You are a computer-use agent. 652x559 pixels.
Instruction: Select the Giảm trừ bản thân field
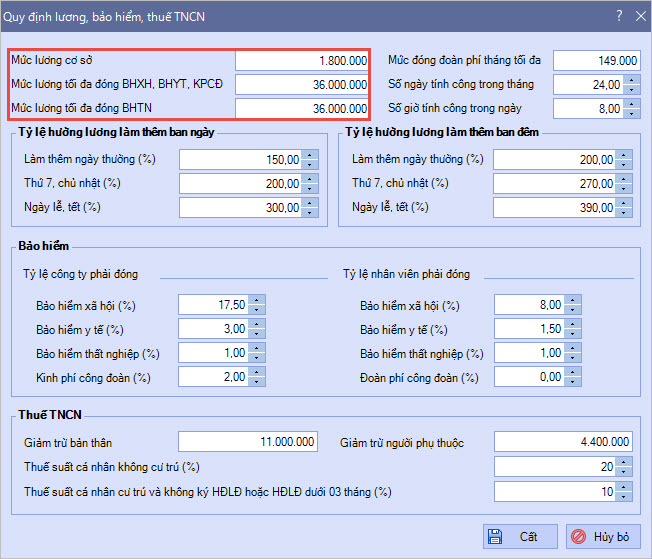click(x=248, y=442)
